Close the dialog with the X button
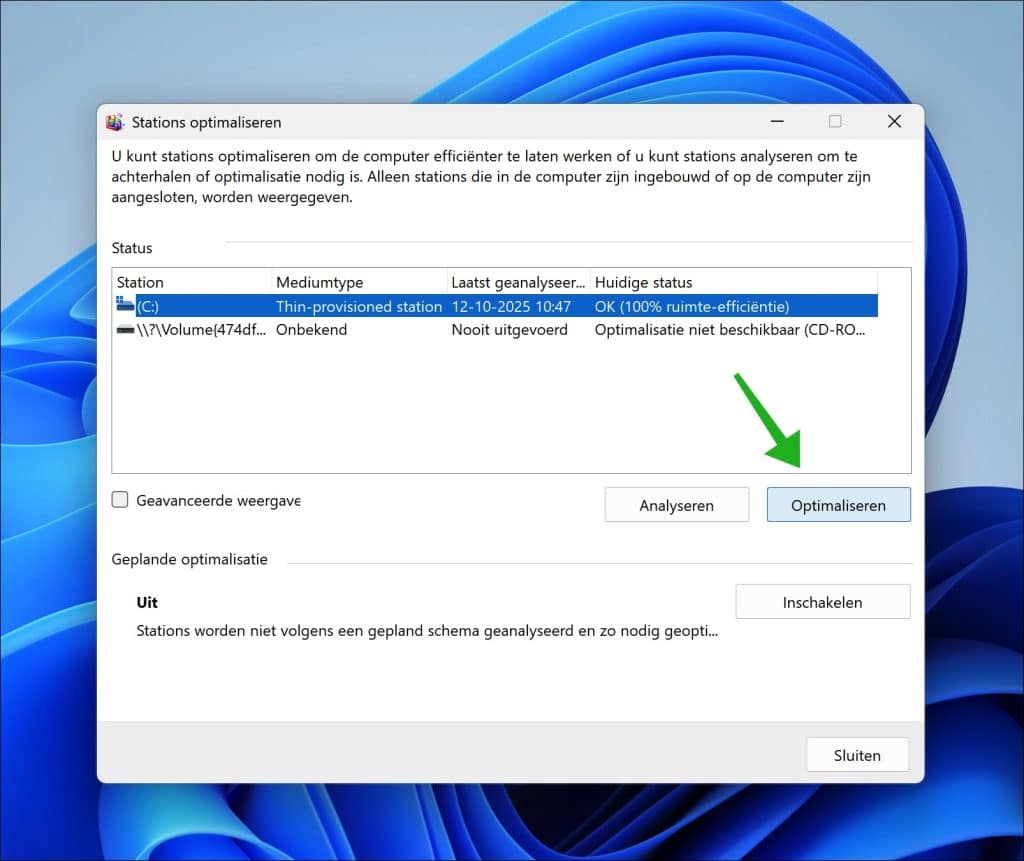This screenshot has width=1024, height=861. point(894,122)
